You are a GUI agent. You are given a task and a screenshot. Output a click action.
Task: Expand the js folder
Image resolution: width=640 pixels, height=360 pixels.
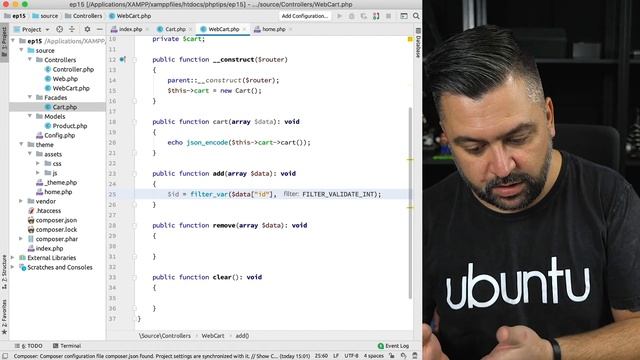[x=38, y=173]
